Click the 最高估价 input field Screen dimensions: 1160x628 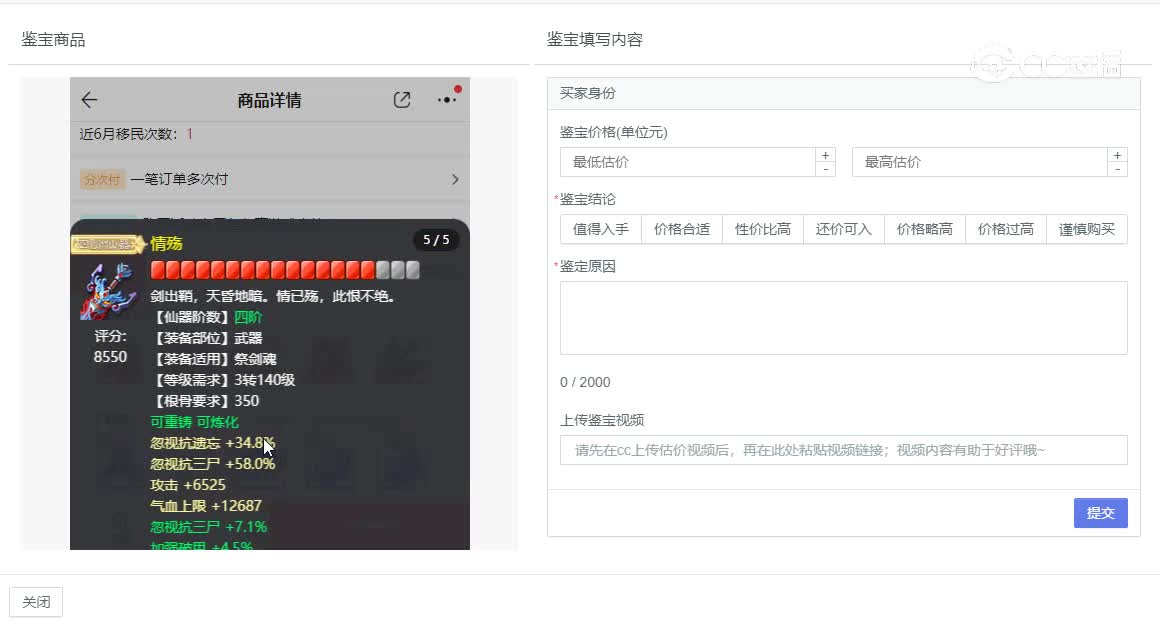tap(979, 162)
